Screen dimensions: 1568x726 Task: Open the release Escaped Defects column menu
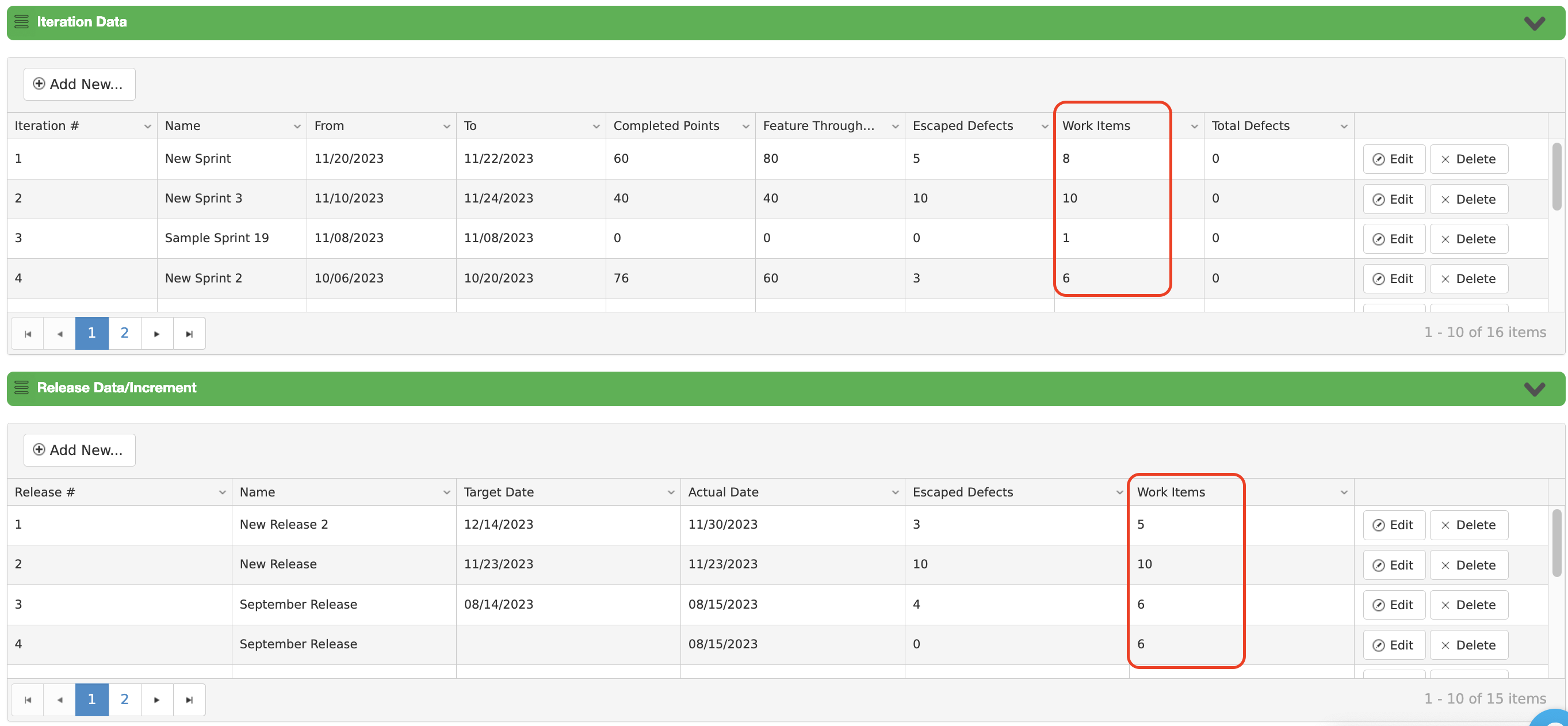tap(1119, 492)
